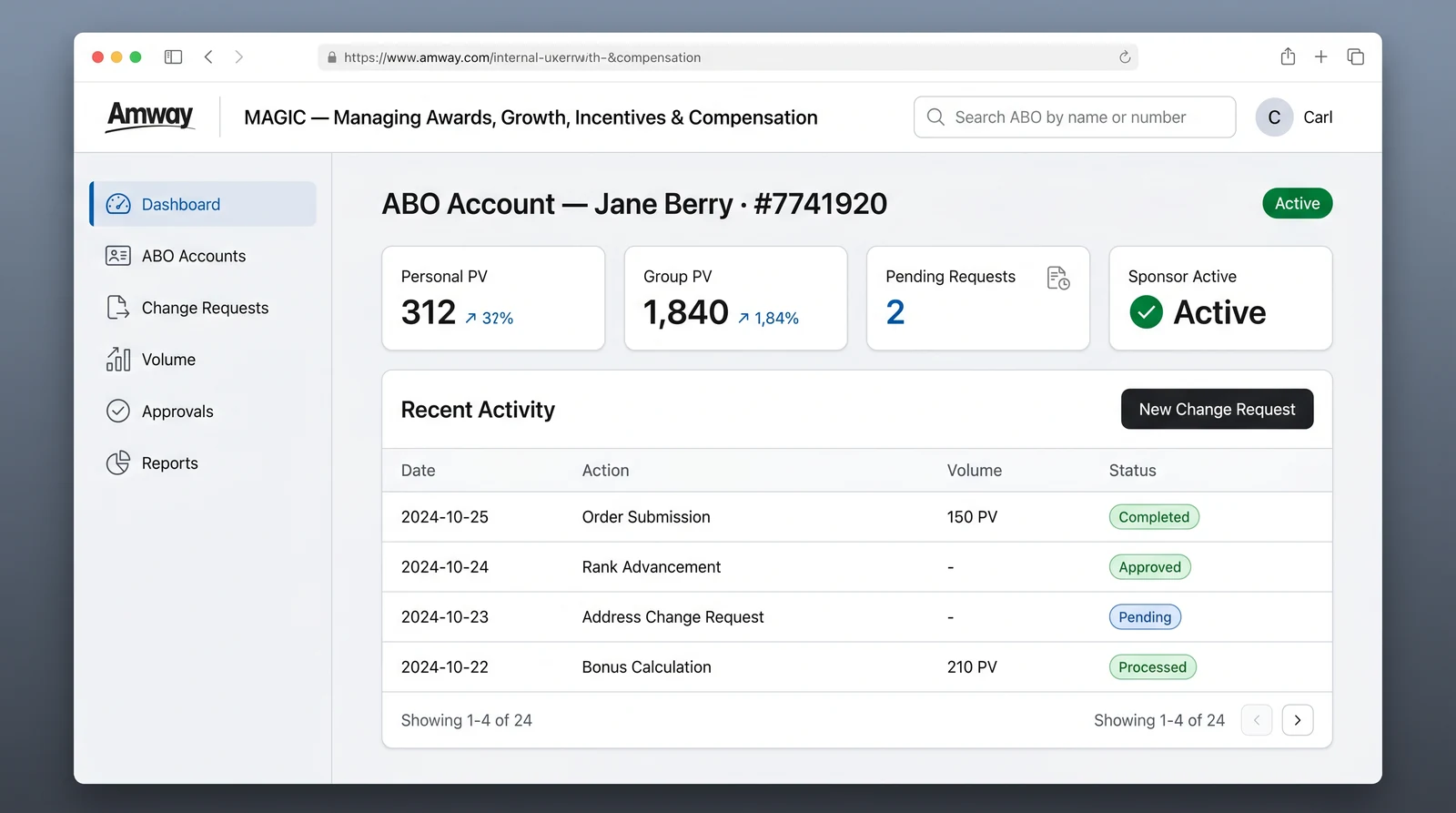Click the 2024-10-23 date cell

pos(445,617)
